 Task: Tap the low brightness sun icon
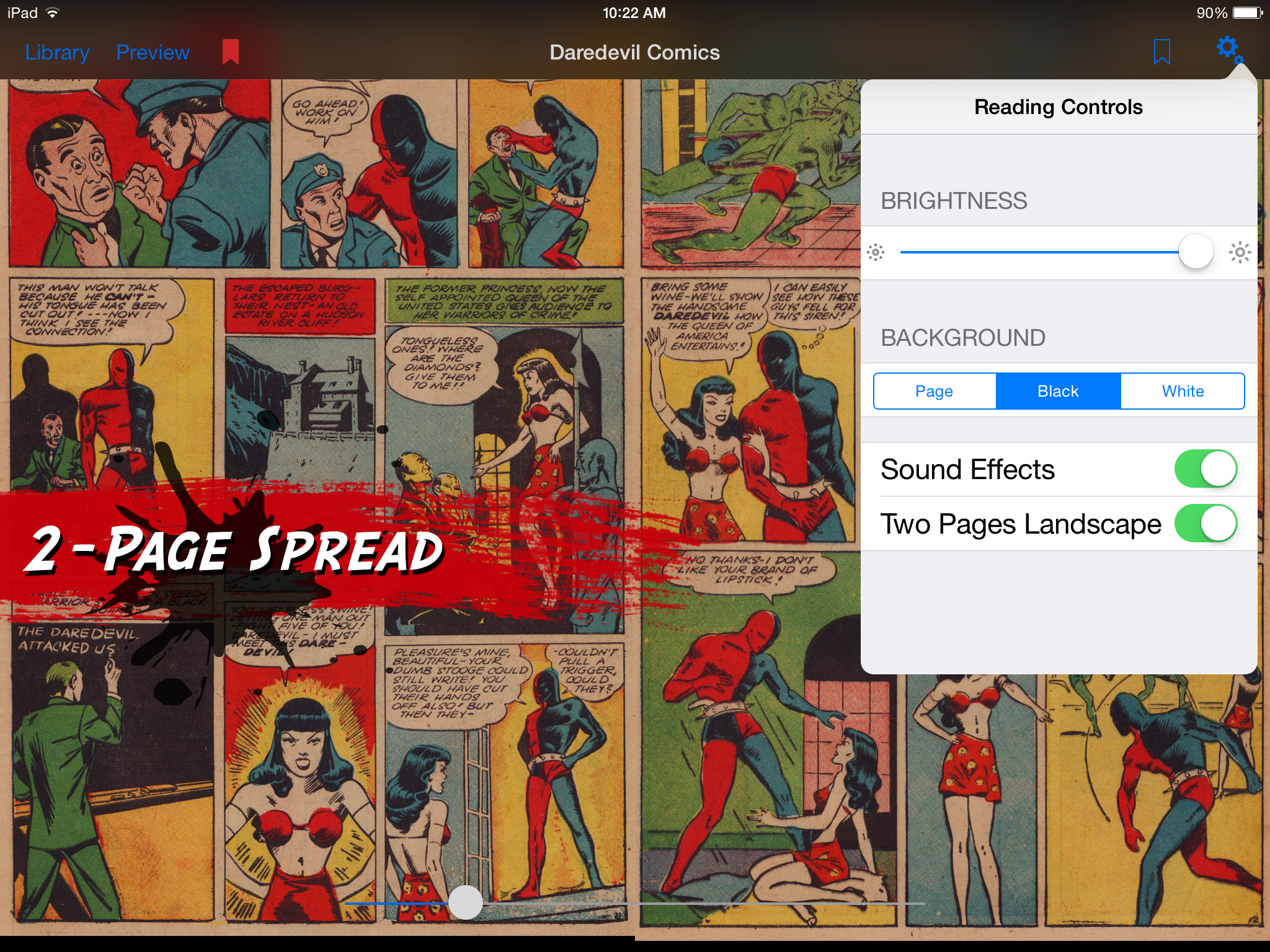[876, 252]
